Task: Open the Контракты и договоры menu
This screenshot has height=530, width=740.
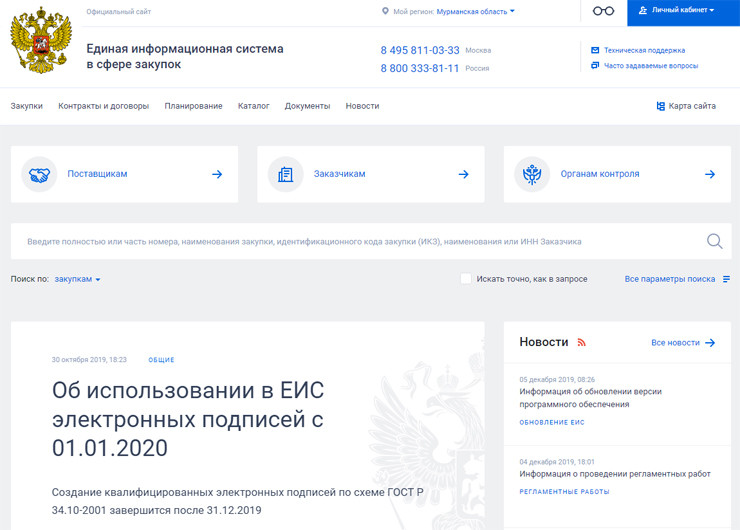Action: pos(103,106)
